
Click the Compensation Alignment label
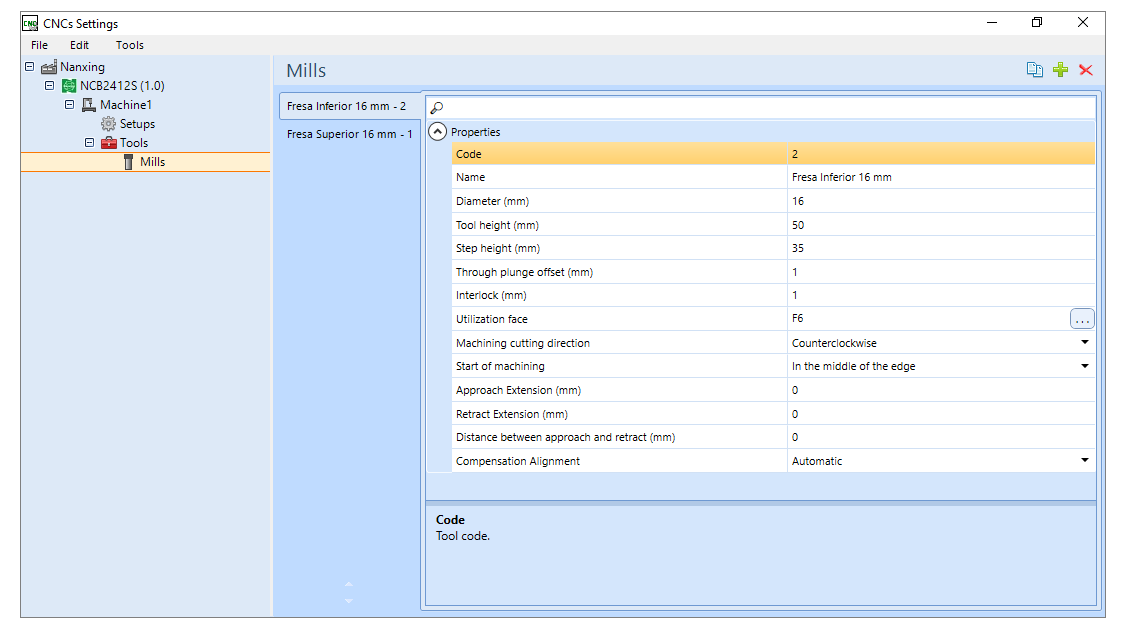518,461
